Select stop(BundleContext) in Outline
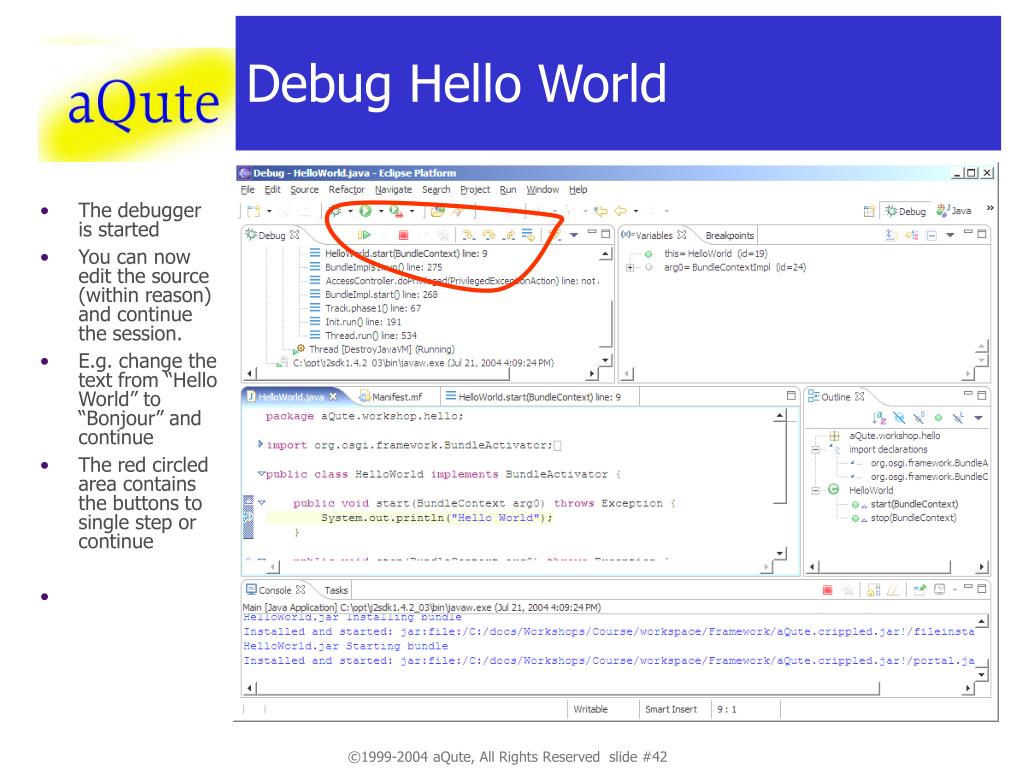The image size is (1024, 768). pyautogui.click(x=913, y=518)
